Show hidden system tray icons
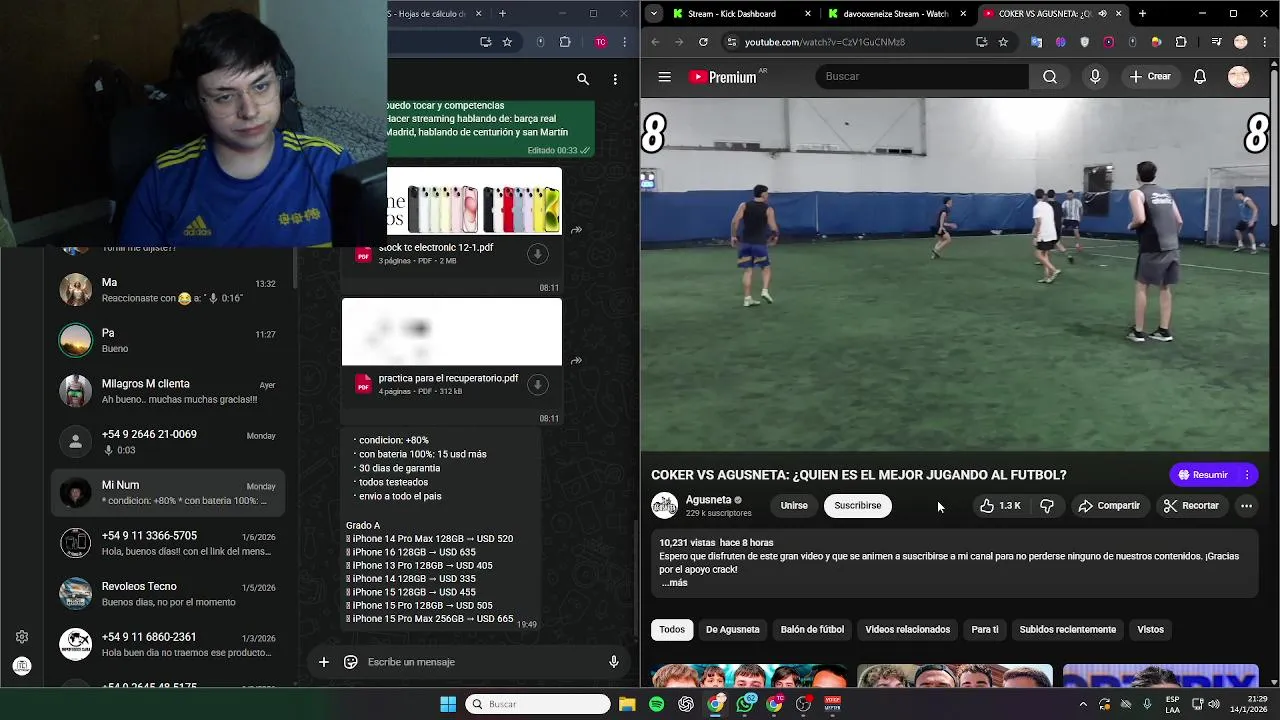Viewport: 1280px width, 720px height. [1083, 704]
